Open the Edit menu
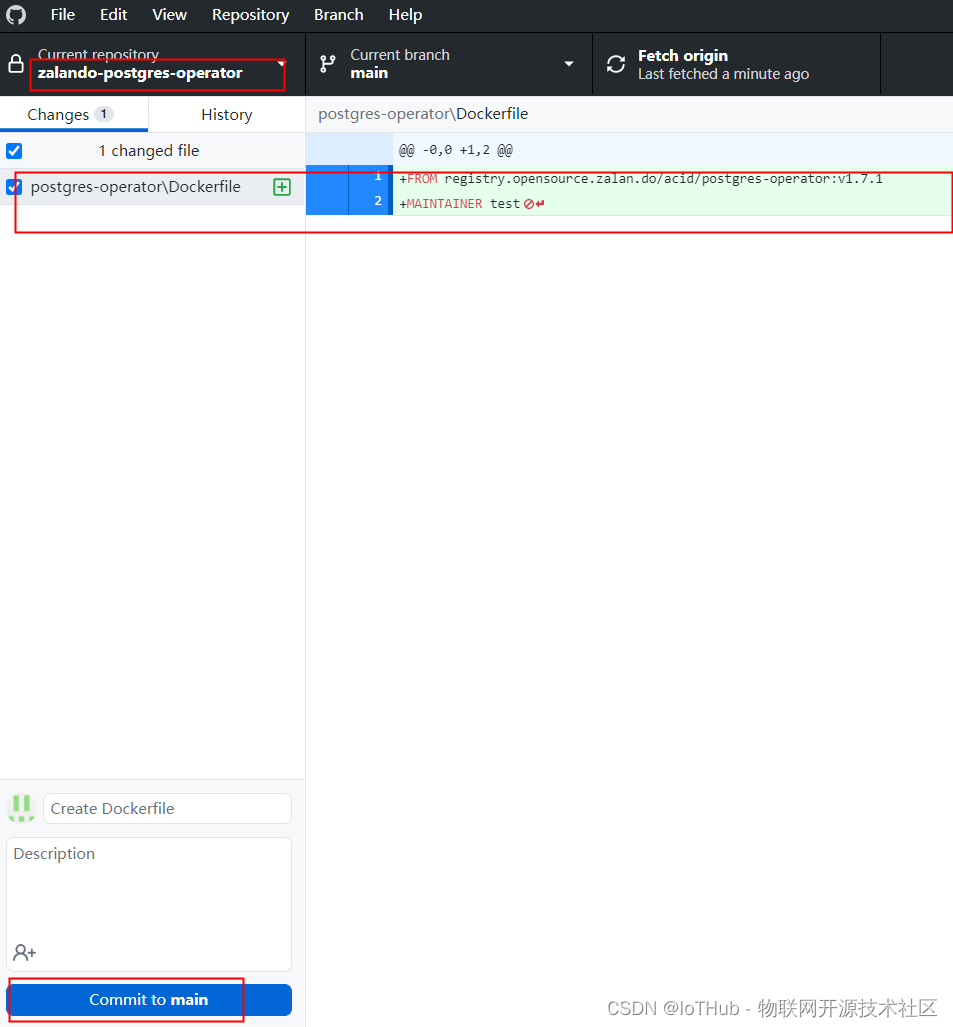The height and width of the screenshot is (1027, 953). point(113,14)
